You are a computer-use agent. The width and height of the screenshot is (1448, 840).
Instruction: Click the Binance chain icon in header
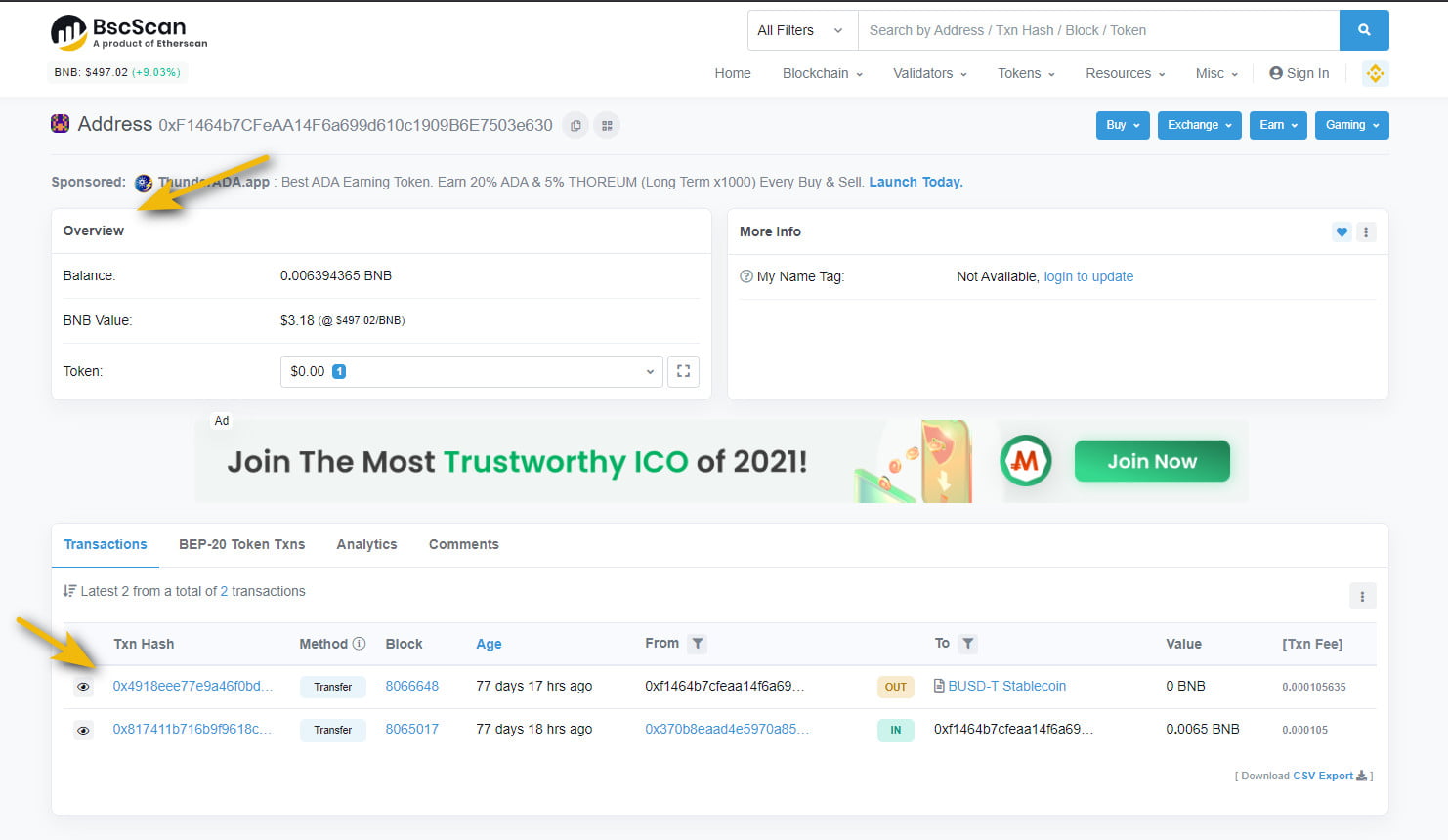coord(1375,73)
